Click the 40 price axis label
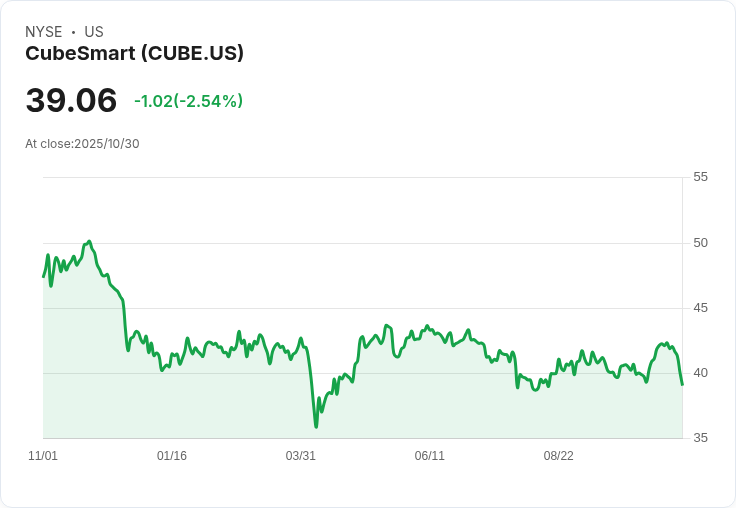The width and height of the screenshot is (736, 508). (700, 373)
